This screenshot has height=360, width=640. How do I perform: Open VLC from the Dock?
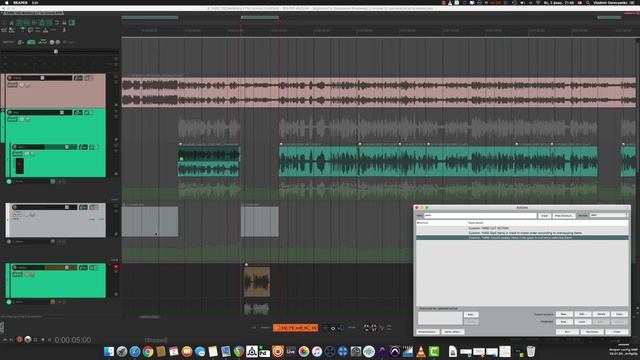coord(421,351)
